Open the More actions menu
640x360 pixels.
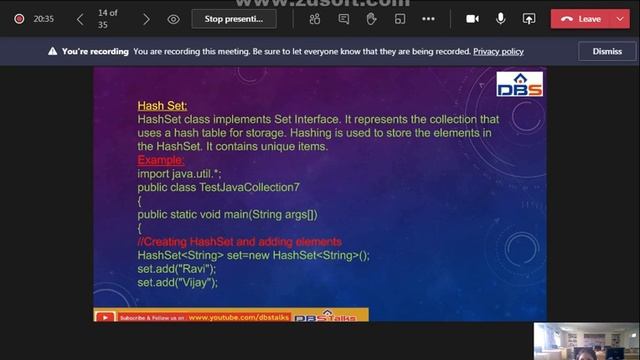coord(428,19)
